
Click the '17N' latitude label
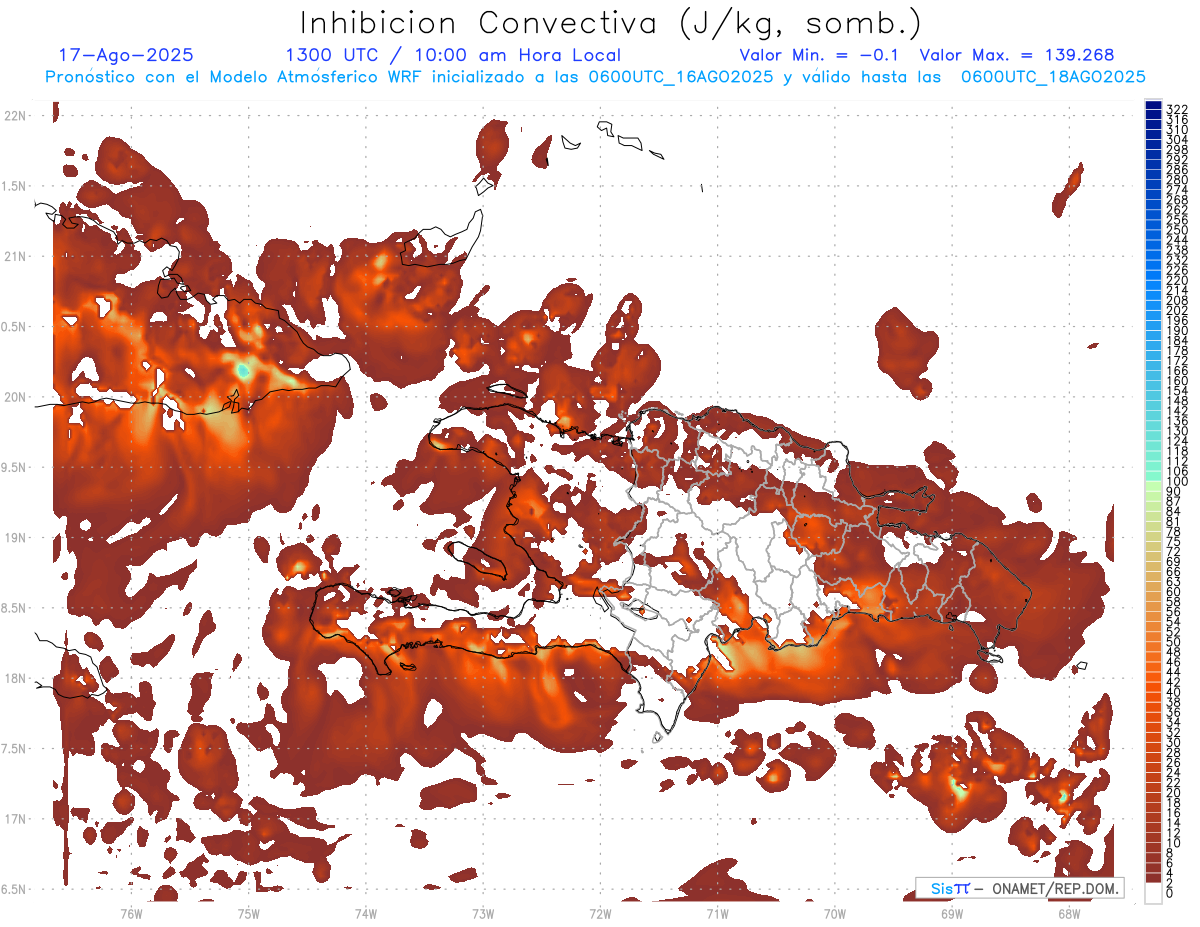[16, 819]
